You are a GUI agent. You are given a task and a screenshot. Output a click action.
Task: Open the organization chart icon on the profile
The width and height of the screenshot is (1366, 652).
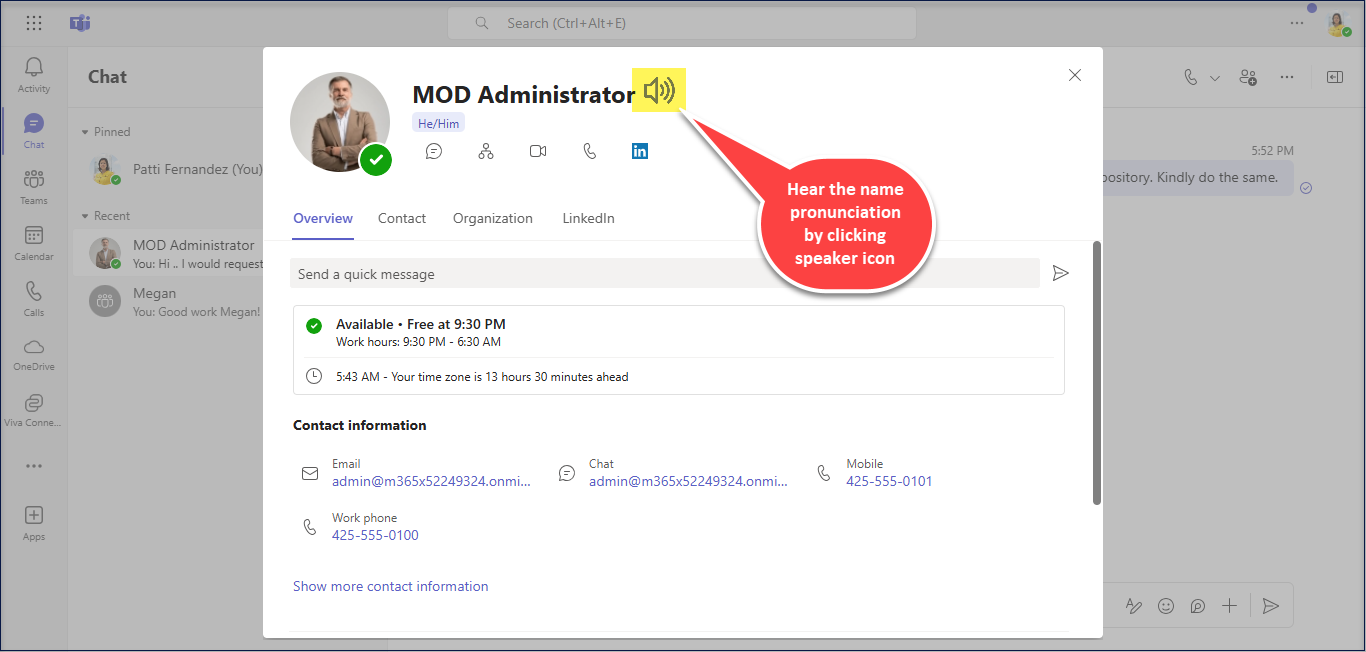[485, 150]
